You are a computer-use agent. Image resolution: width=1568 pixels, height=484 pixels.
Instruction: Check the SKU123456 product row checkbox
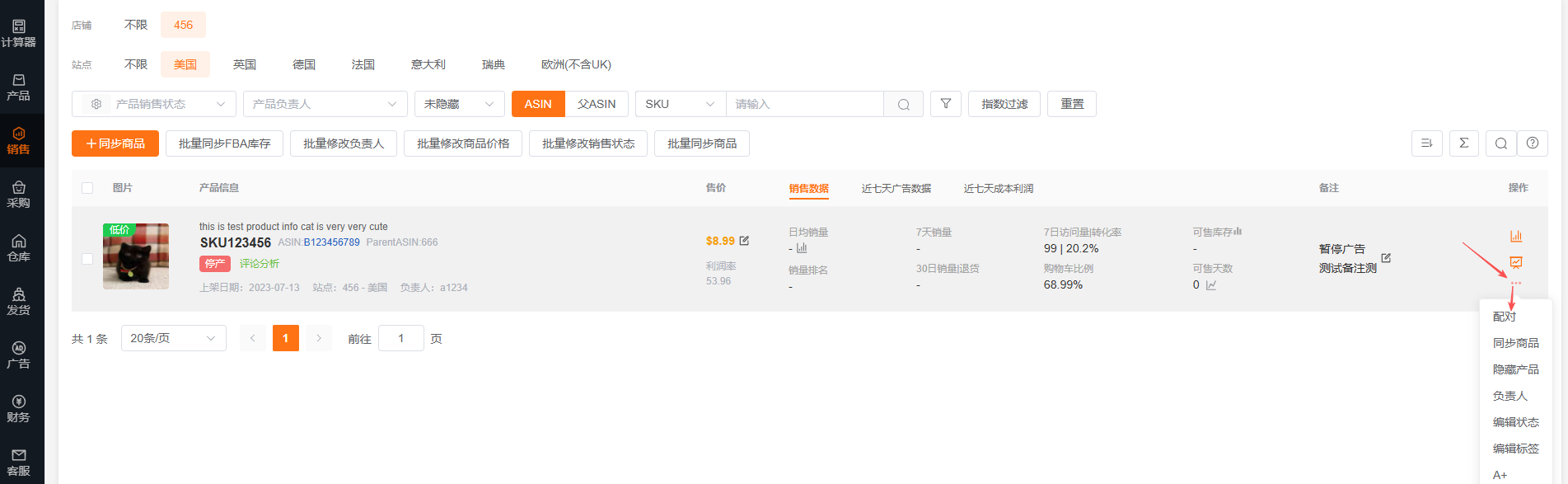87,259
